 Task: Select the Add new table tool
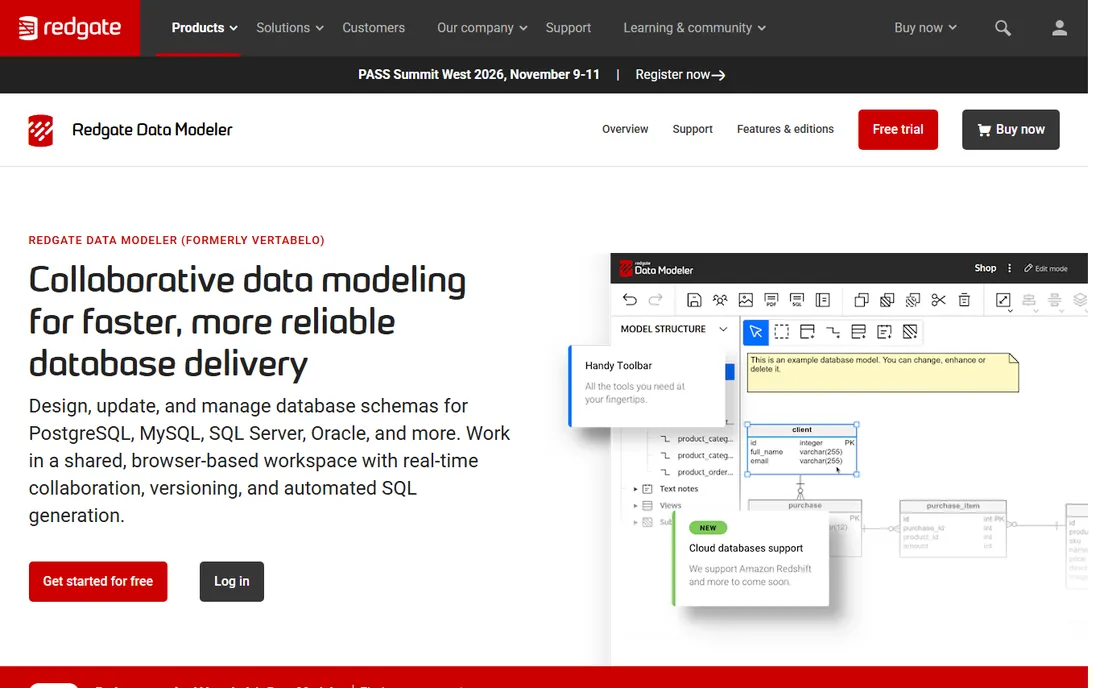point(807,332)
